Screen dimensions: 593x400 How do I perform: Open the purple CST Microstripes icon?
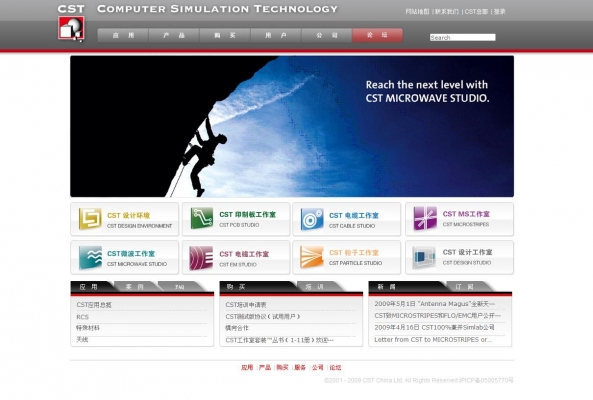click(x=425, y=218)
